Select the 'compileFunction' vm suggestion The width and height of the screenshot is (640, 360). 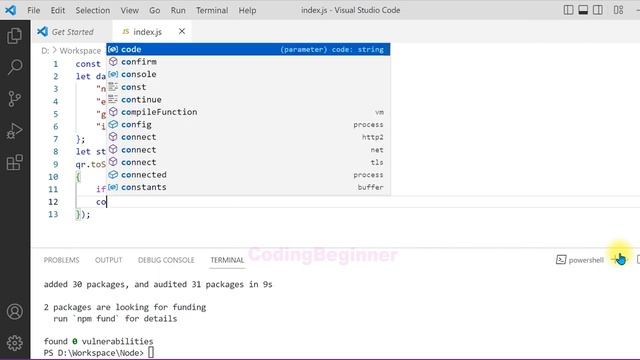coord(248,112)
